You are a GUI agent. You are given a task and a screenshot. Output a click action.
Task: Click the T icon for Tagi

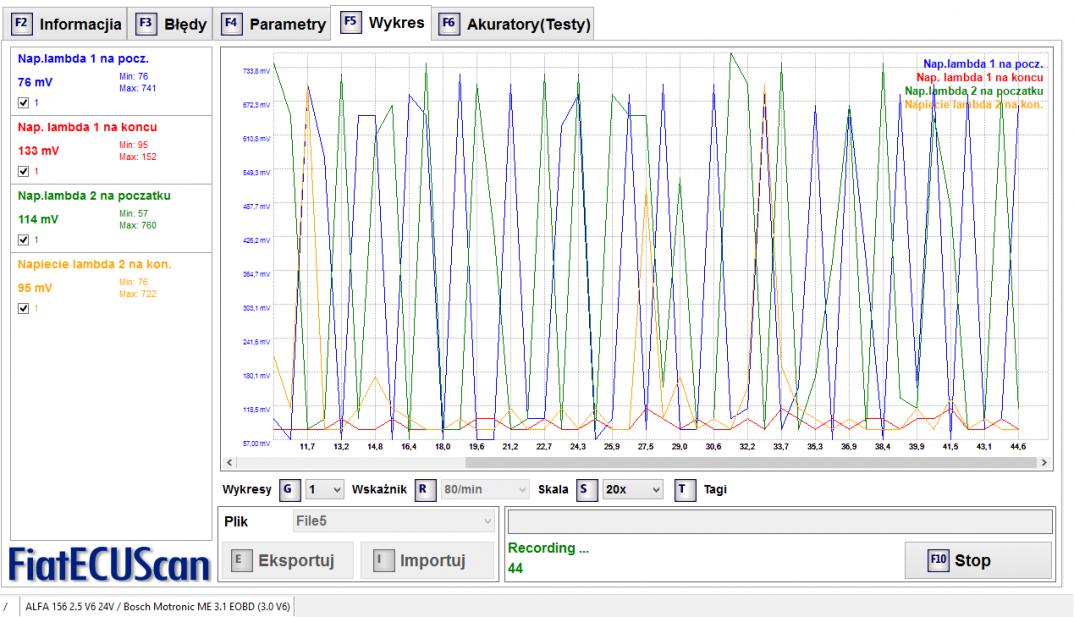(683, 491)
